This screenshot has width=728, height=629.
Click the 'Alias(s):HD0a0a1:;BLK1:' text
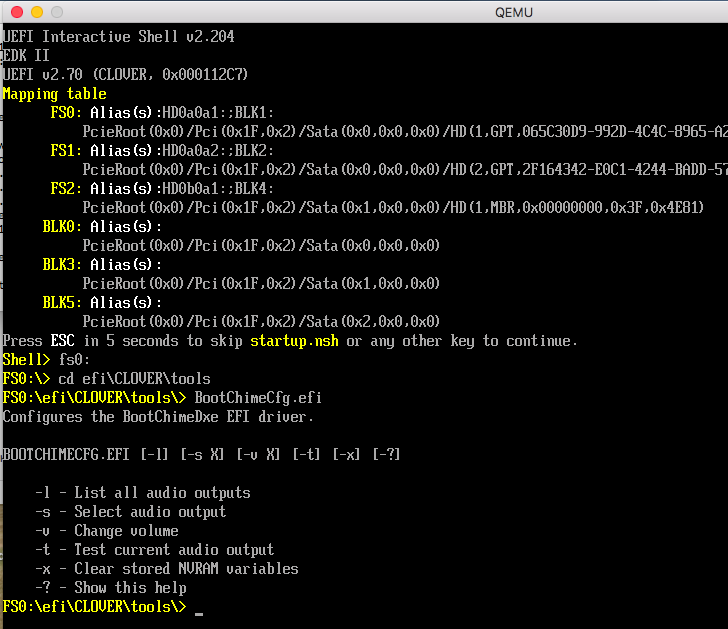pos(182,113)
